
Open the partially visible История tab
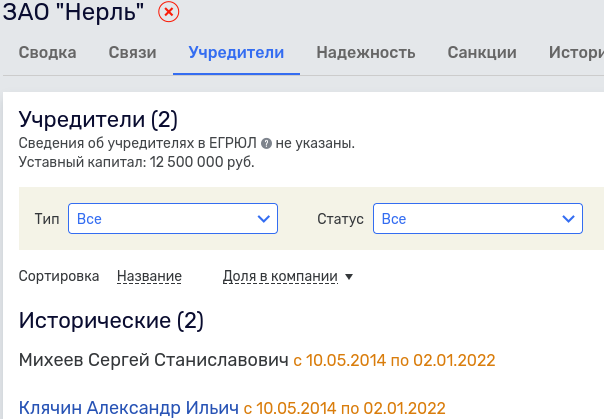576,52
